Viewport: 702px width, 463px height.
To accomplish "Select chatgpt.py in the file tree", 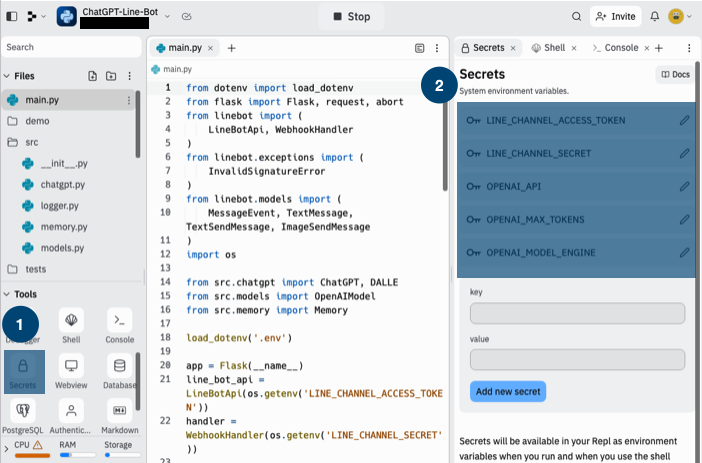I will point(63,185).
